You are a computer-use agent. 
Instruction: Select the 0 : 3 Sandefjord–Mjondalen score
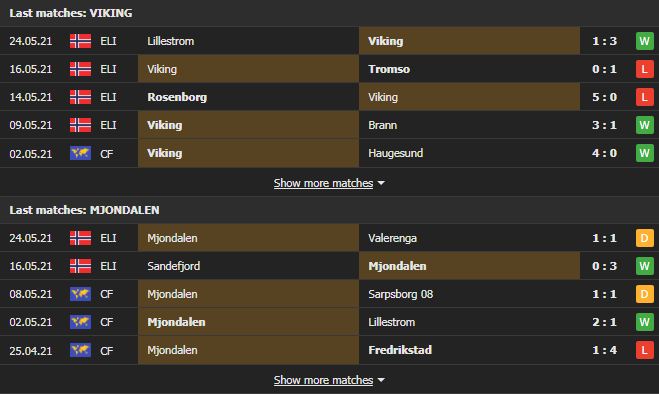coord(604,266)
